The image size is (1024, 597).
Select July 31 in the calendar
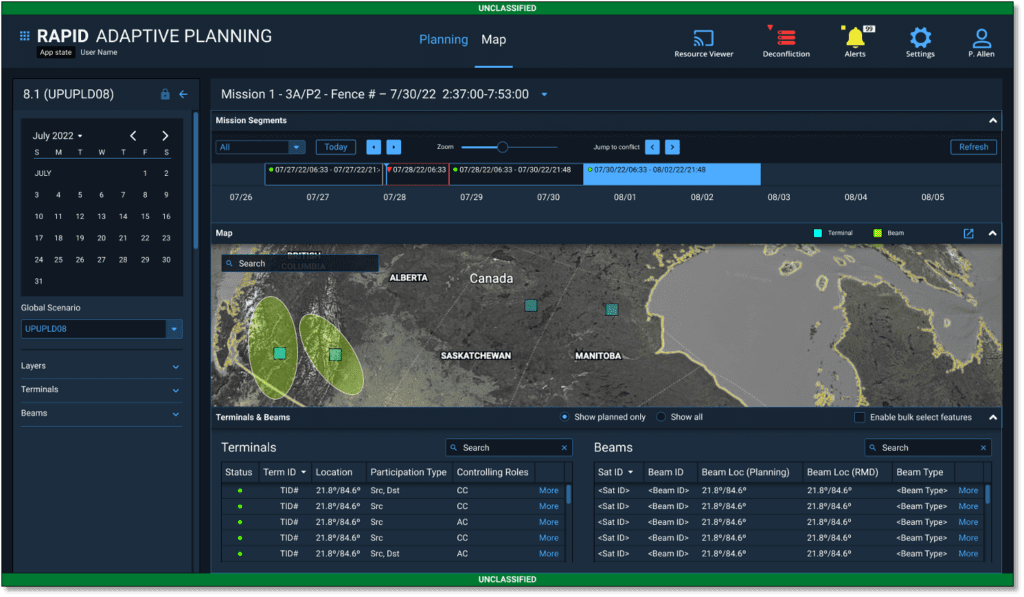point(39,282)
